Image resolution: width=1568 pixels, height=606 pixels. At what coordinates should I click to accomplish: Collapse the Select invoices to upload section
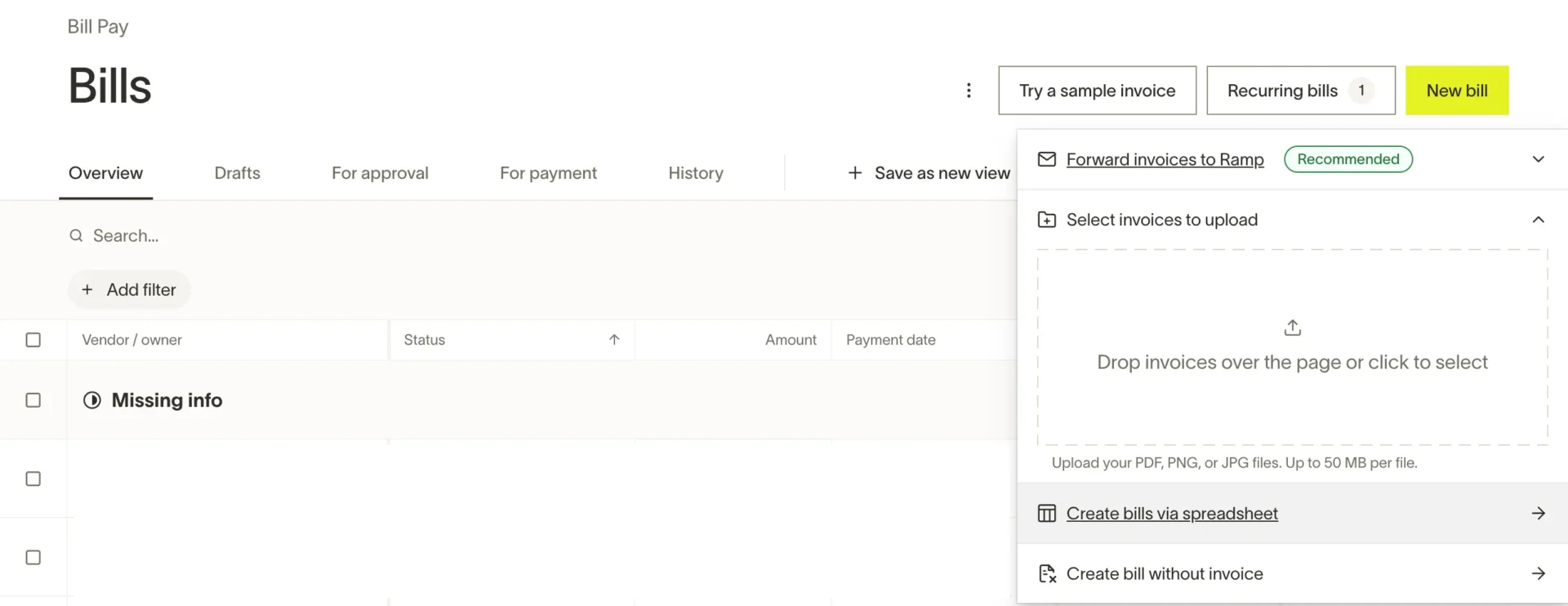(x=1539, y=220)
